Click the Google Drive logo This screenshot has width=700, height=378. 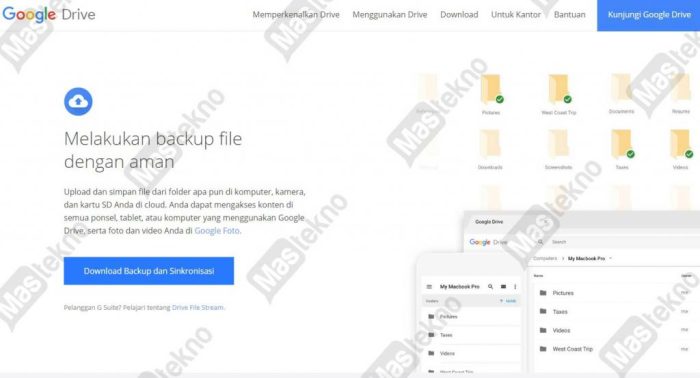(x=49, y=14)
